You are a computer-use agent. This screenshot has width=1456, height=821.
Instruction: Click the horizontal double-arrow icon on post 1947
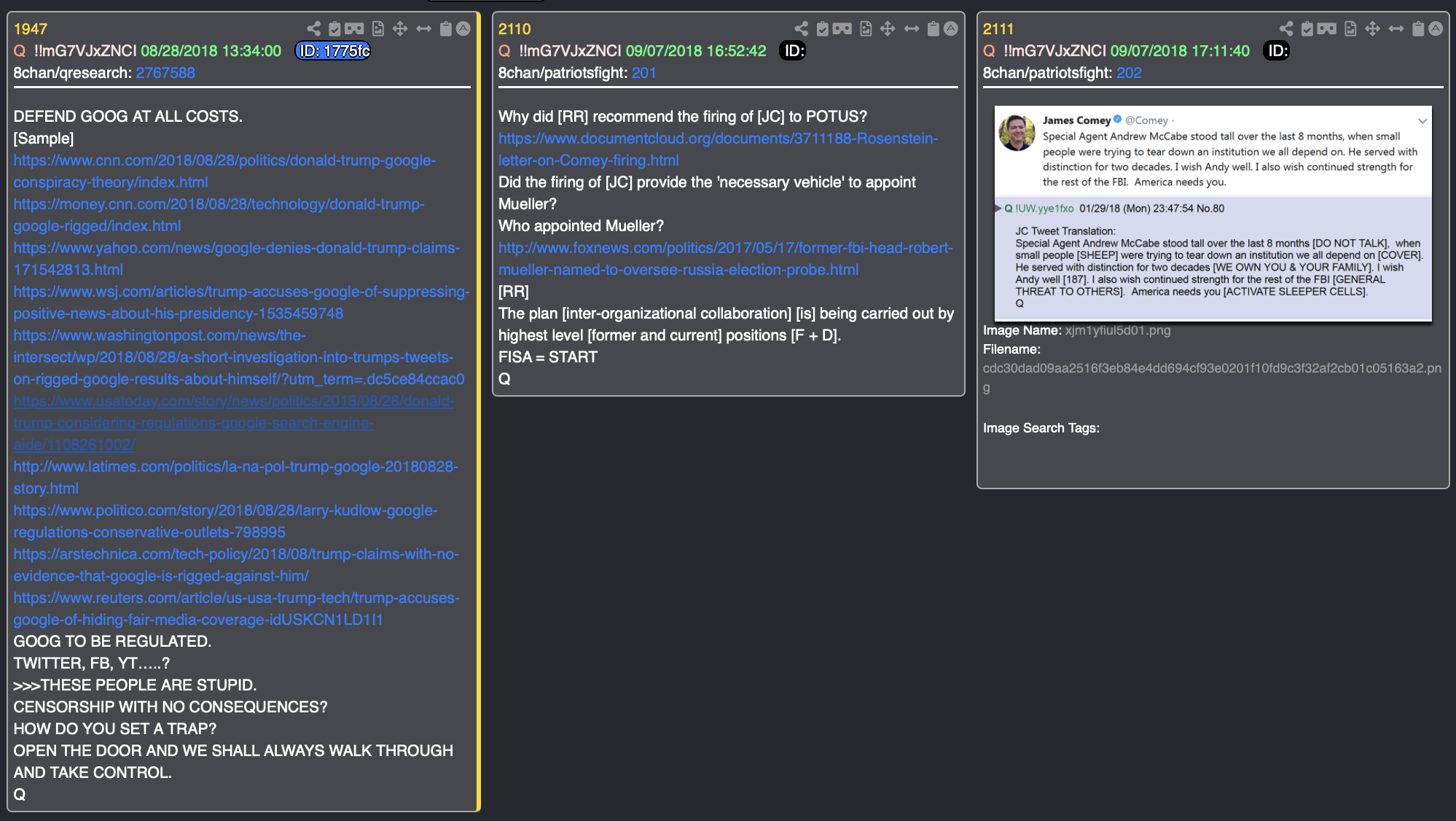pos(423,28)
